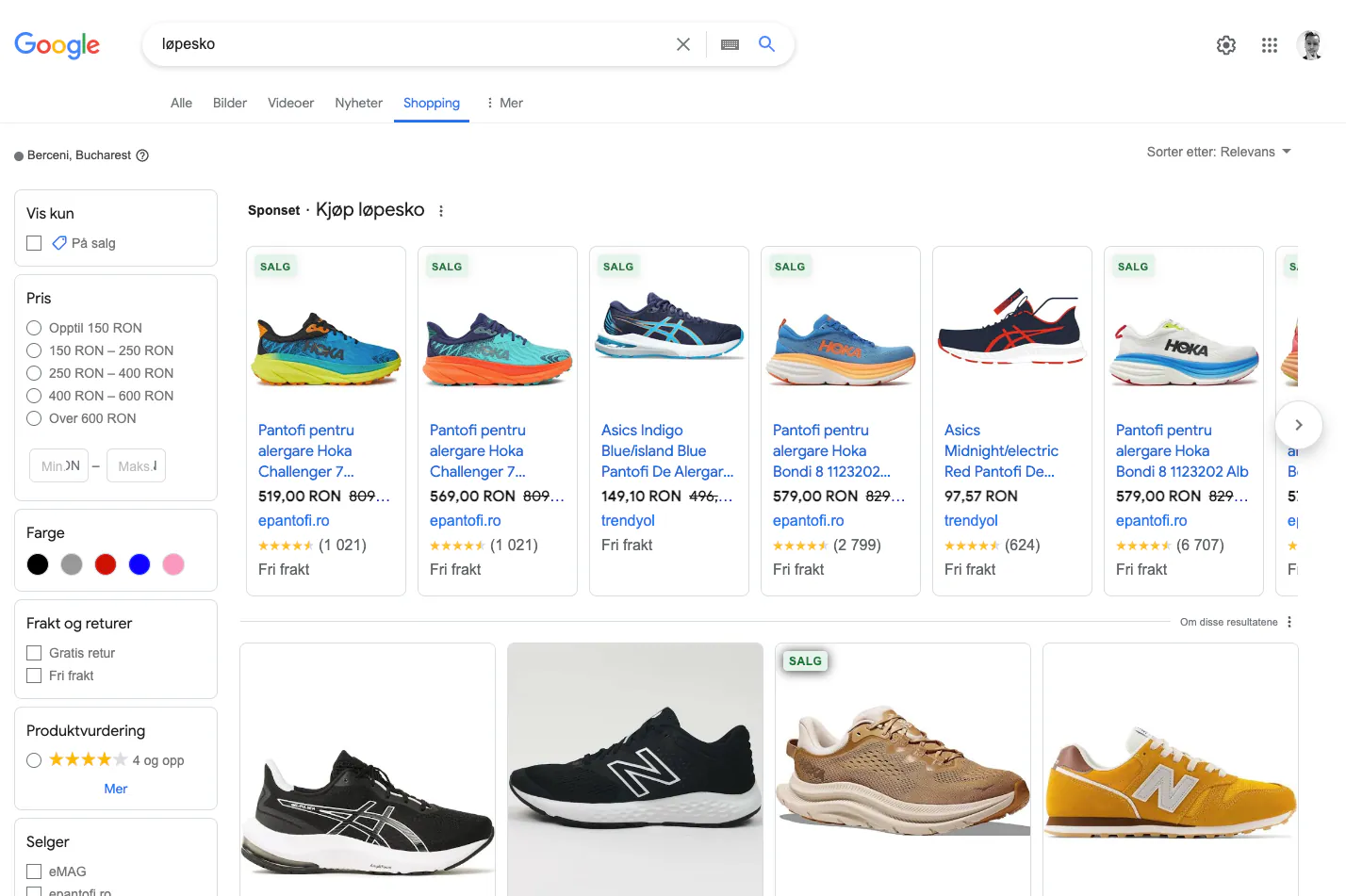Filter by the red color swatch

(106, 564)
